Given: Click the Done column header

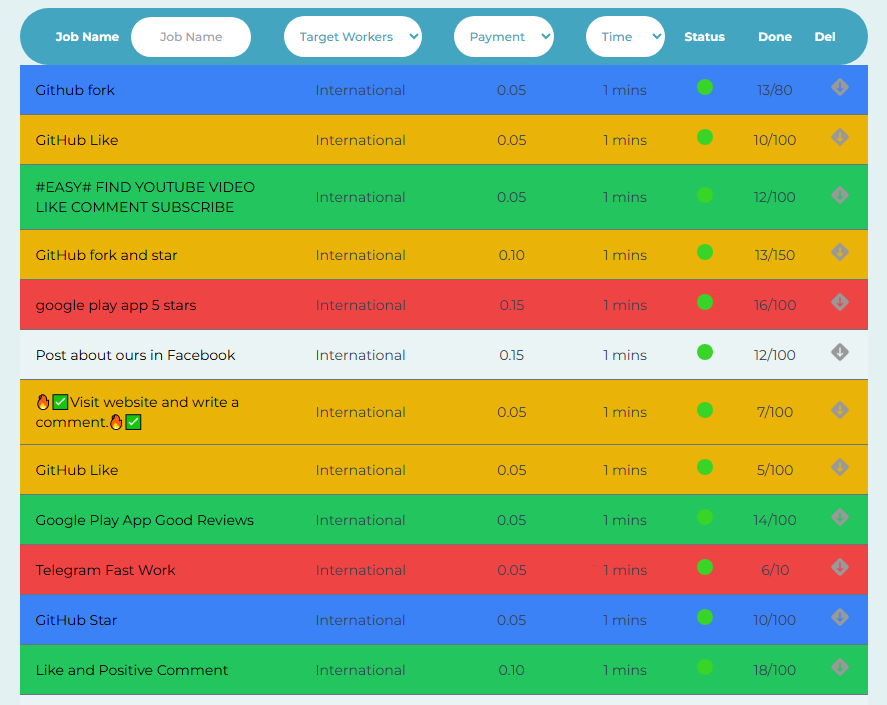Looking at the screenshot, I should click(774, 37).
